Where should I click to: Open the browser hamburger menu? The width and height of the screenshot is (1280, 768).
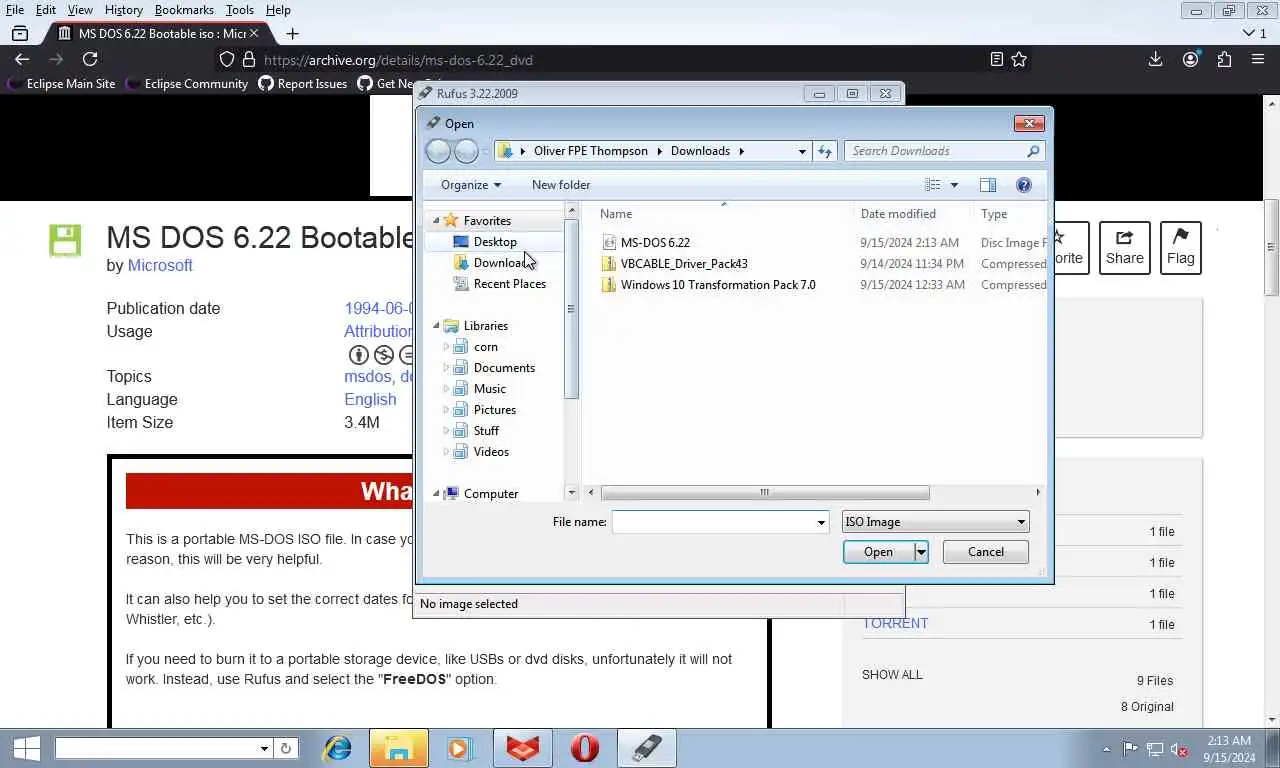point(1258,60)
